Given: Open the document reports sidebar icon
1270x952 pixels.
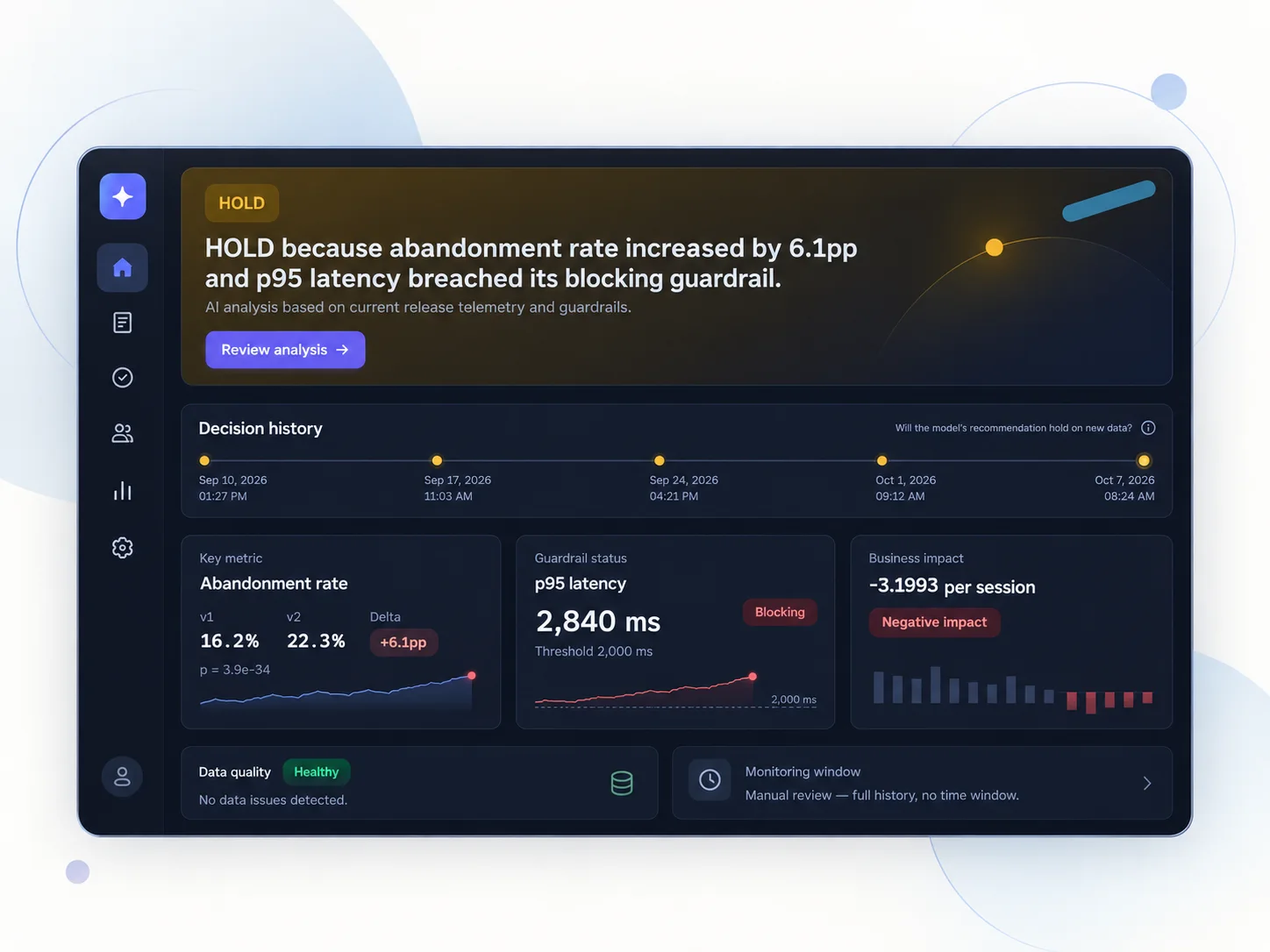Looking at the screenshot, I should [123, 323].
